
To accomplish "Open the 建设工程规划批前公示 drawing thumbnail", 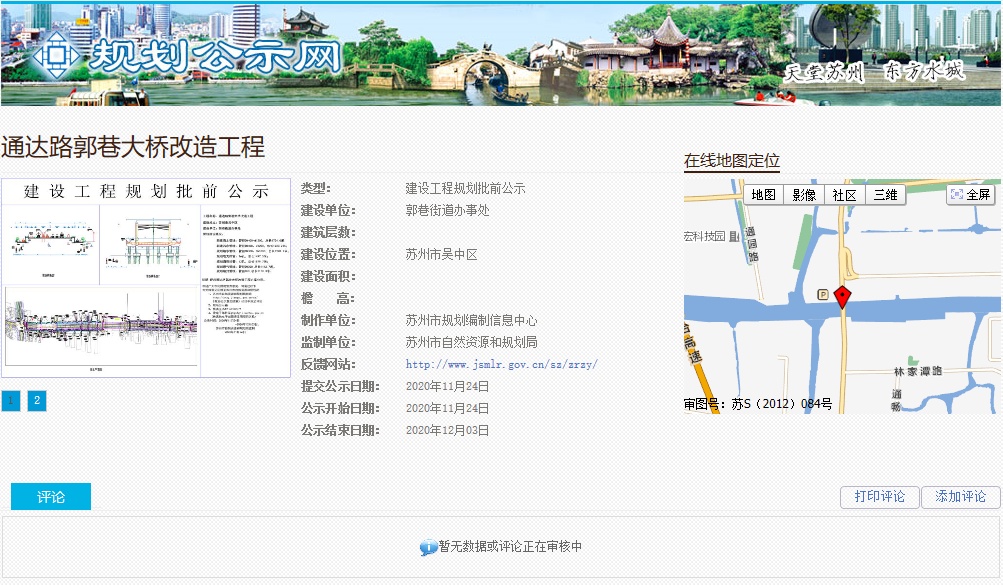I will pos(146,278).
